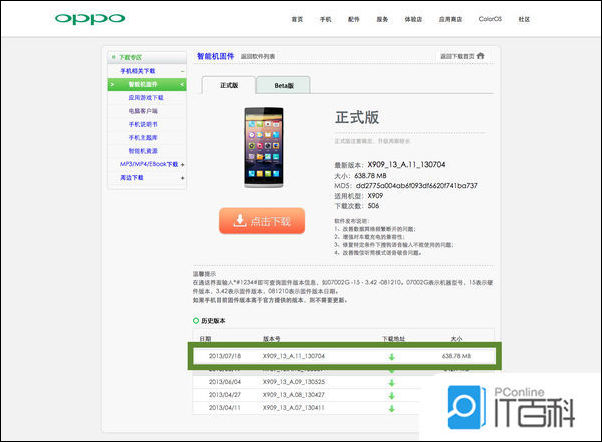Viewport: 602px width, 442px height.
Task: Click the date 2013/04/27 in history table
Action: tap(225, 394)
